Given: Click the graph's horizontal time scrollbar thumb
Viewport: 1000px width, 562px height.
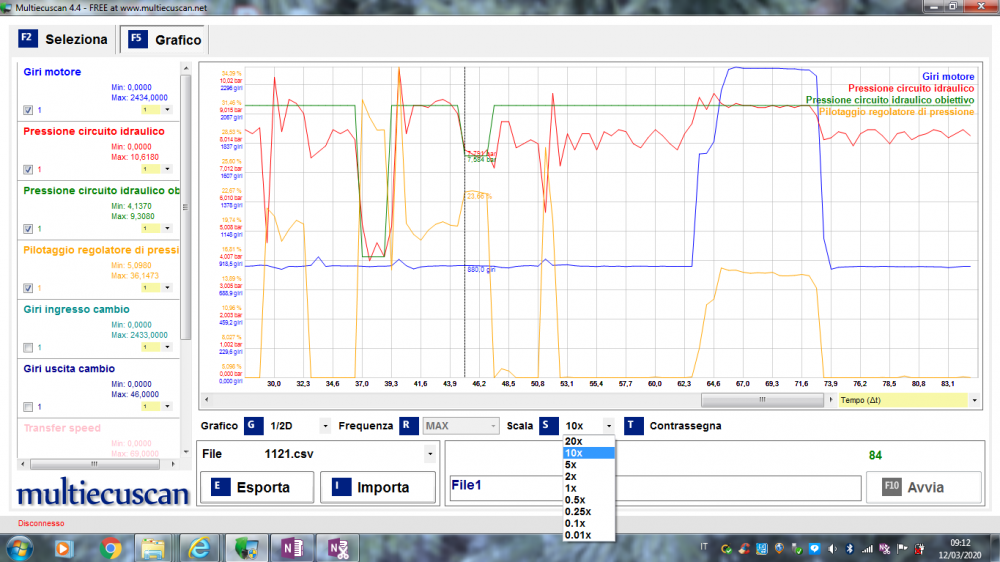Looking at the screenshot, I should pyautogui.click(x=763, y=400).
